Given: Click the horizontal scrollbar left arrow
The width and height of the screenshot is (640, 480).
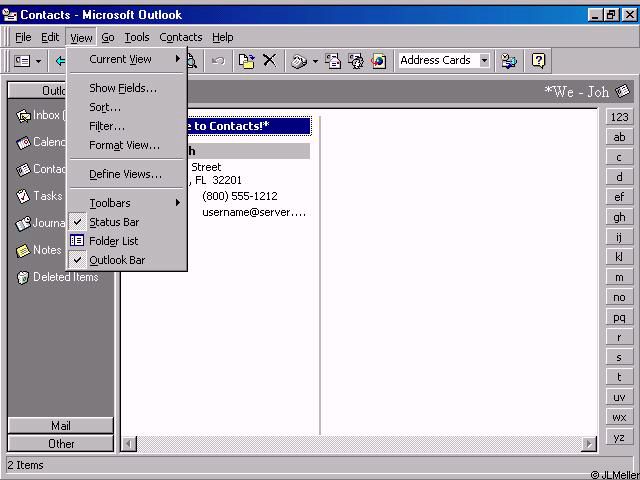Looking at the screenshot, I should tap(129, 444).
